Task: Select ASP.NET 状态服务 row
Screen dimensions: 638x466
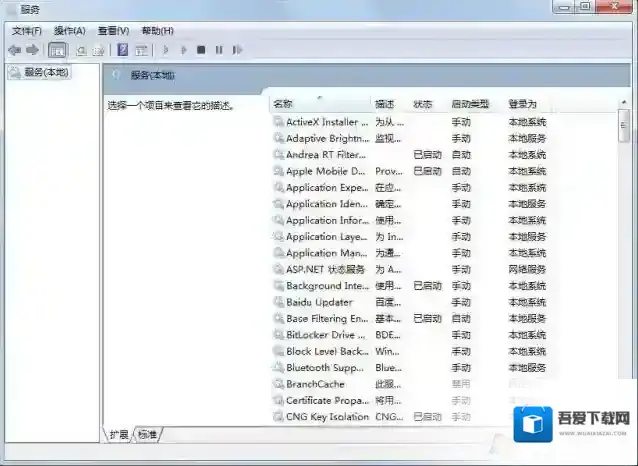Action: [410, 269]
